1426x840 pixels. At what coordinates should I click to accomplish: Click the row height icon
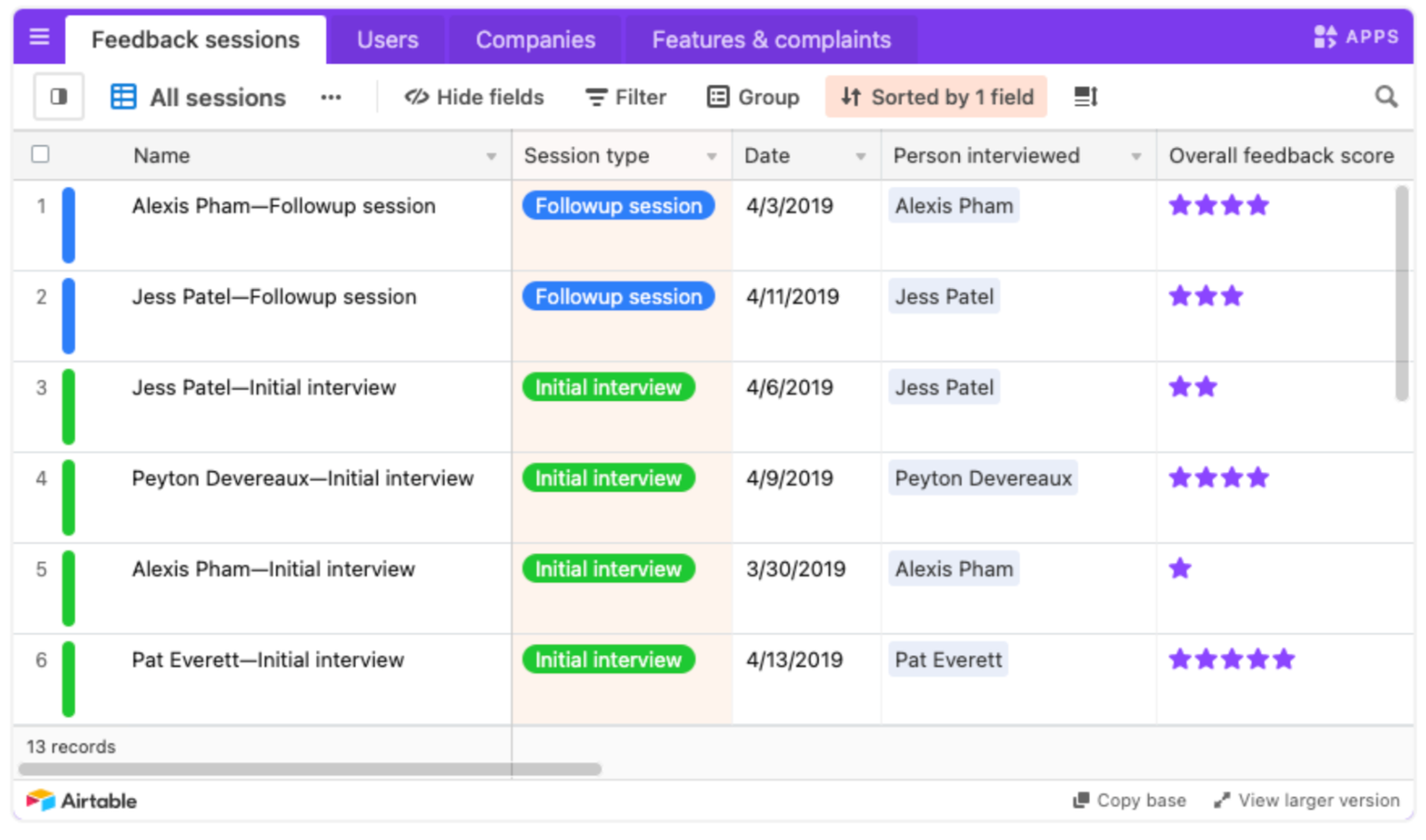[x=1086, y=96]
